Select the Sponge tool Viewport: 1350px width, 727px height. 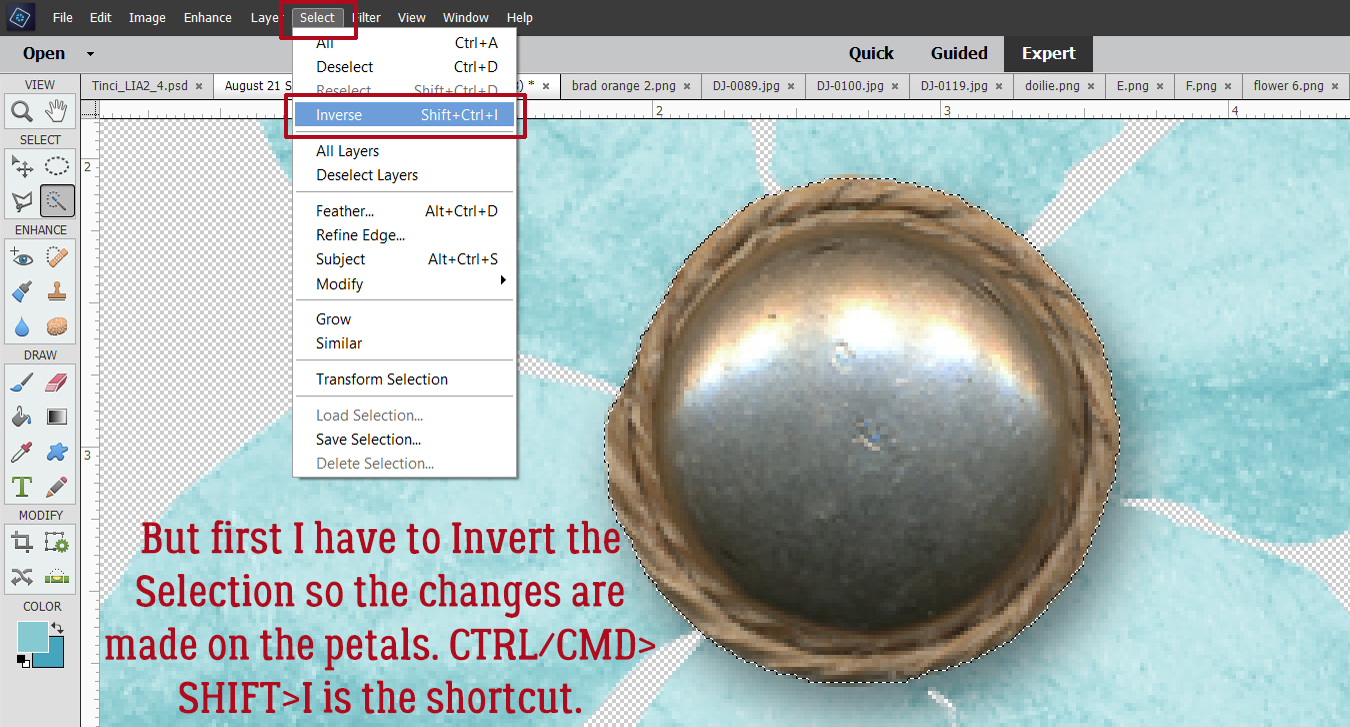point(58,326)
